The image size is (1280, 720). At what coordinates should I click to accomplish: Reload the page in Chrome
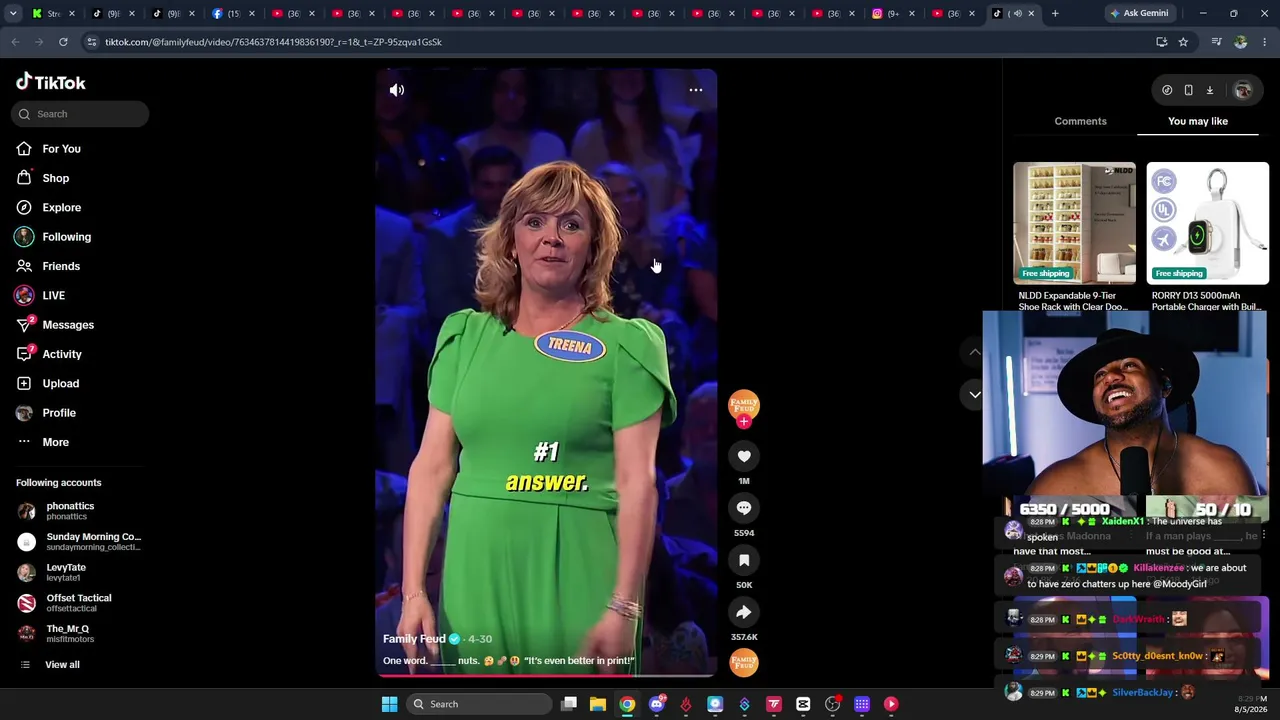[63, 42]
